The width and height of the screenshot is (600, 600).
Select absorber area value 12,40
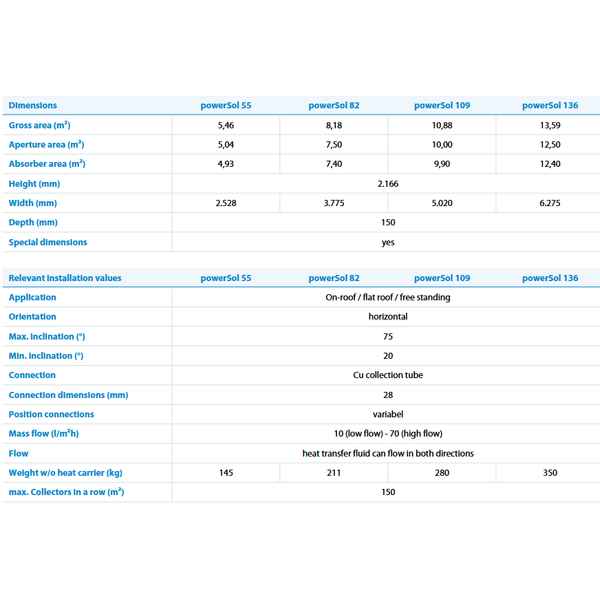[550, 164]
